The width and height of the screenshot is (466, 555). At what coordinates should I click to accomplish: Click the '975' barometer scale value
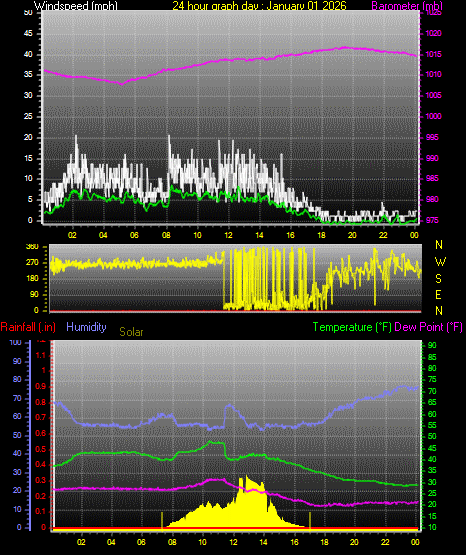pos(432,220)
